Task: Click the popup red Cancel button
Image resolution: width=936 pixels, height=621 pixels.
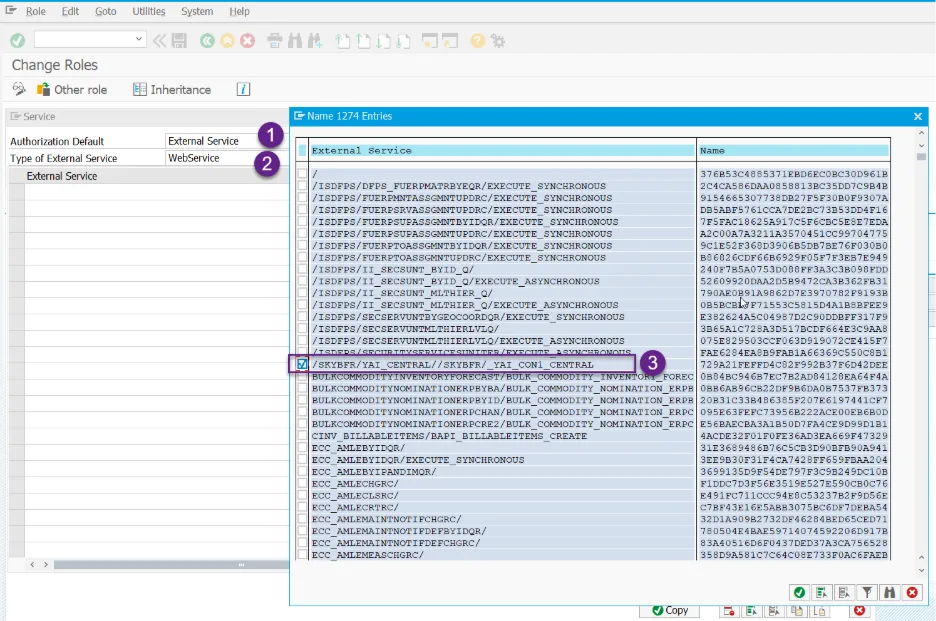Action: (912, 592)
